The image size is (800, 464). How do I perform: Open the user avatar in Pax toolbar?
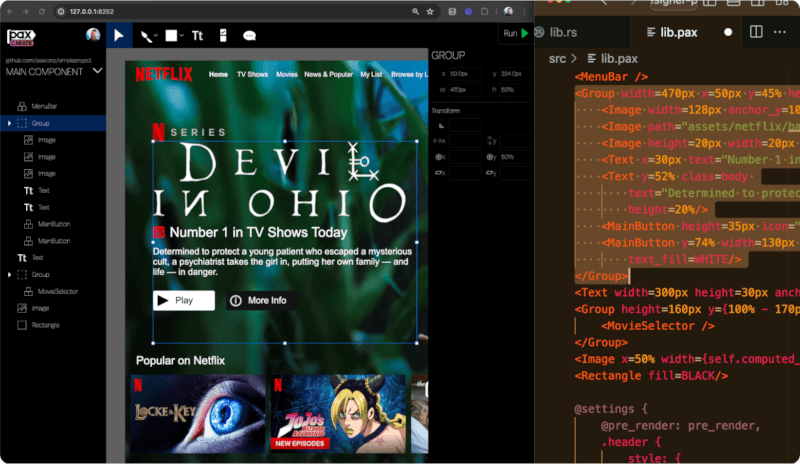tap(93, 35)
